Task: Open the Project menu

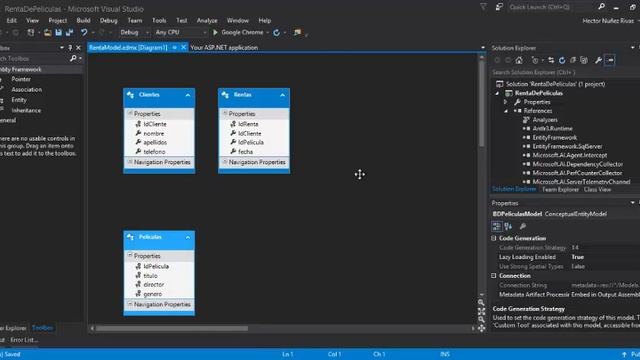Action: click(x=58, y=20)
